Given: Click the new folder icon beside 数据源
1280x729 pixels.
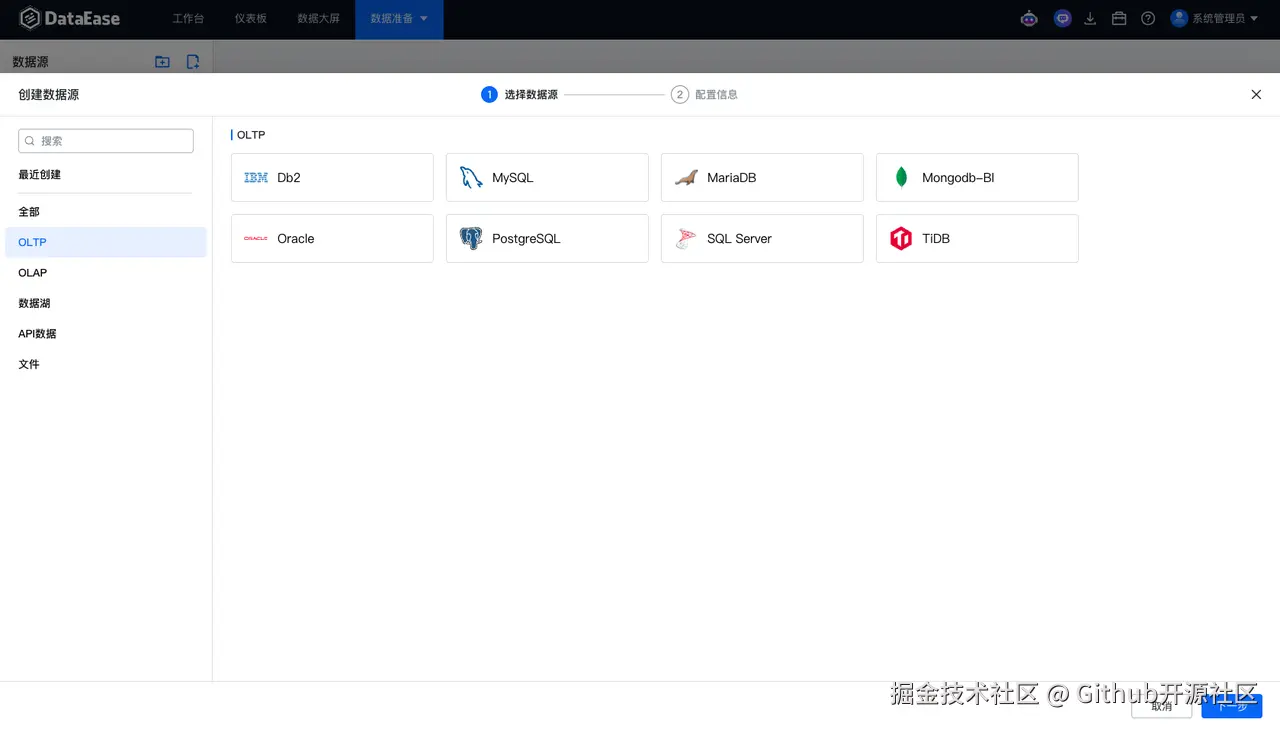Looking at the screenshot, I should click(162, 62).
